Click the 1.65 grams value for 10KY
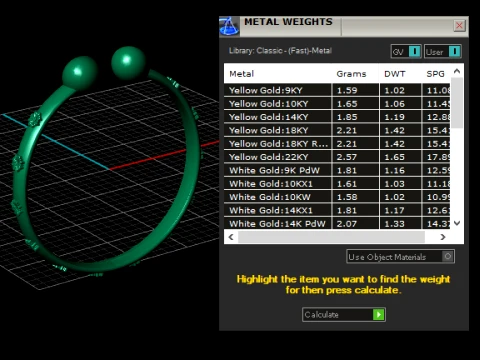 pyautogui.click(x=347, y=104)
